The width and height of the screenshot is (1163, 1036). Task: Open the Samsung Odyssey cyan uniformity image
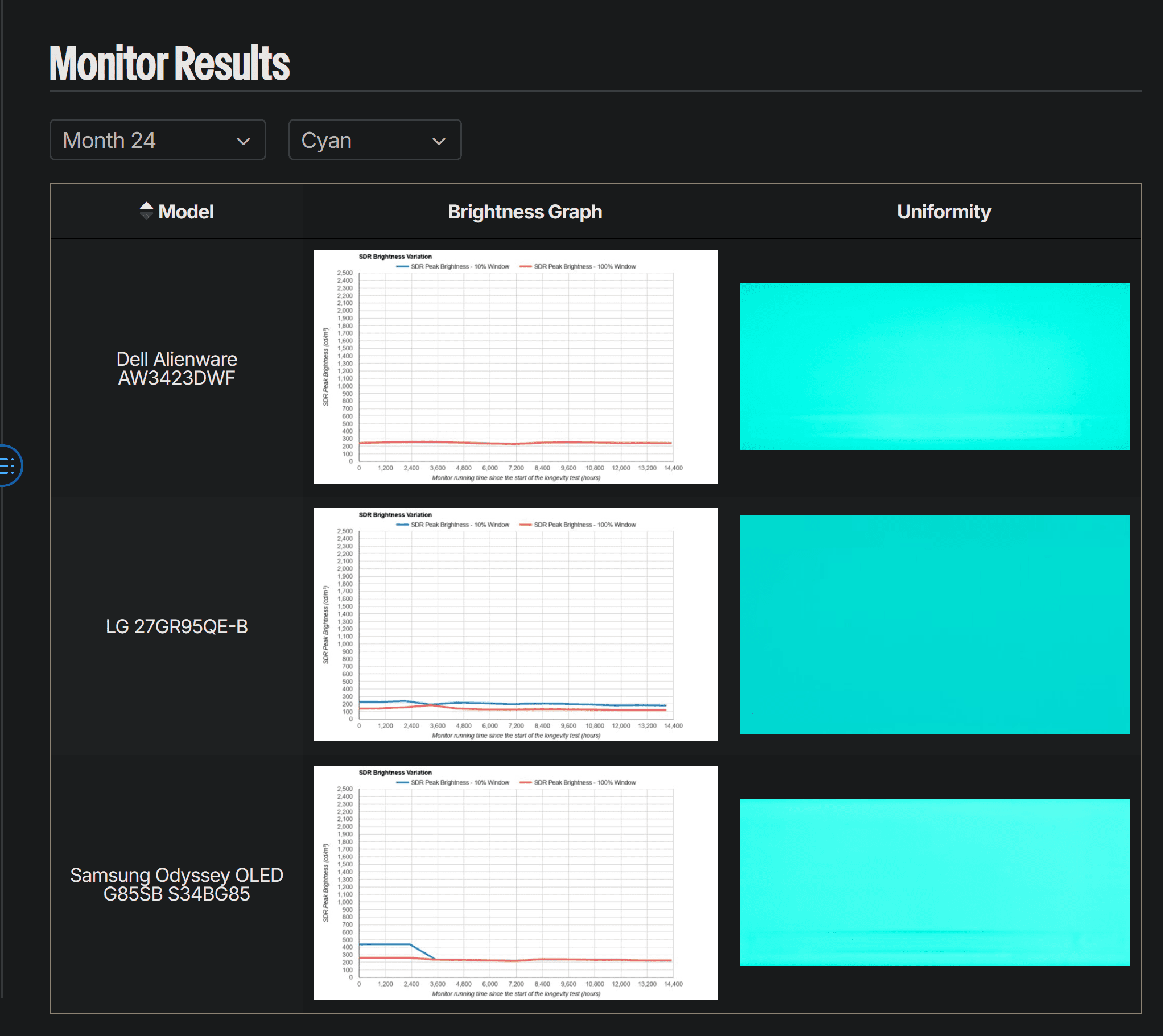[934, 882]
